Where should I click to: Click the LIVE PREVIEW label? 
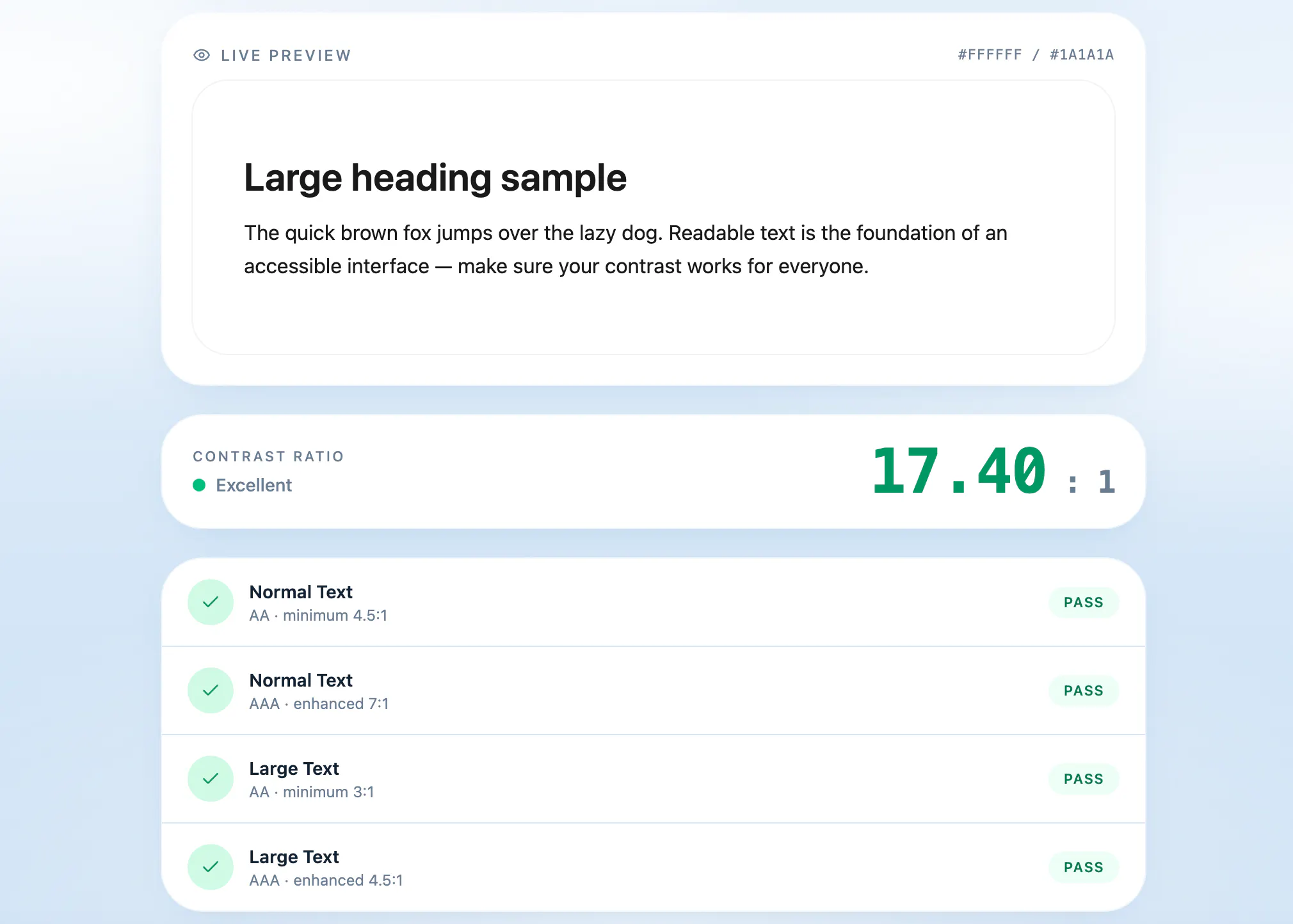286,56
